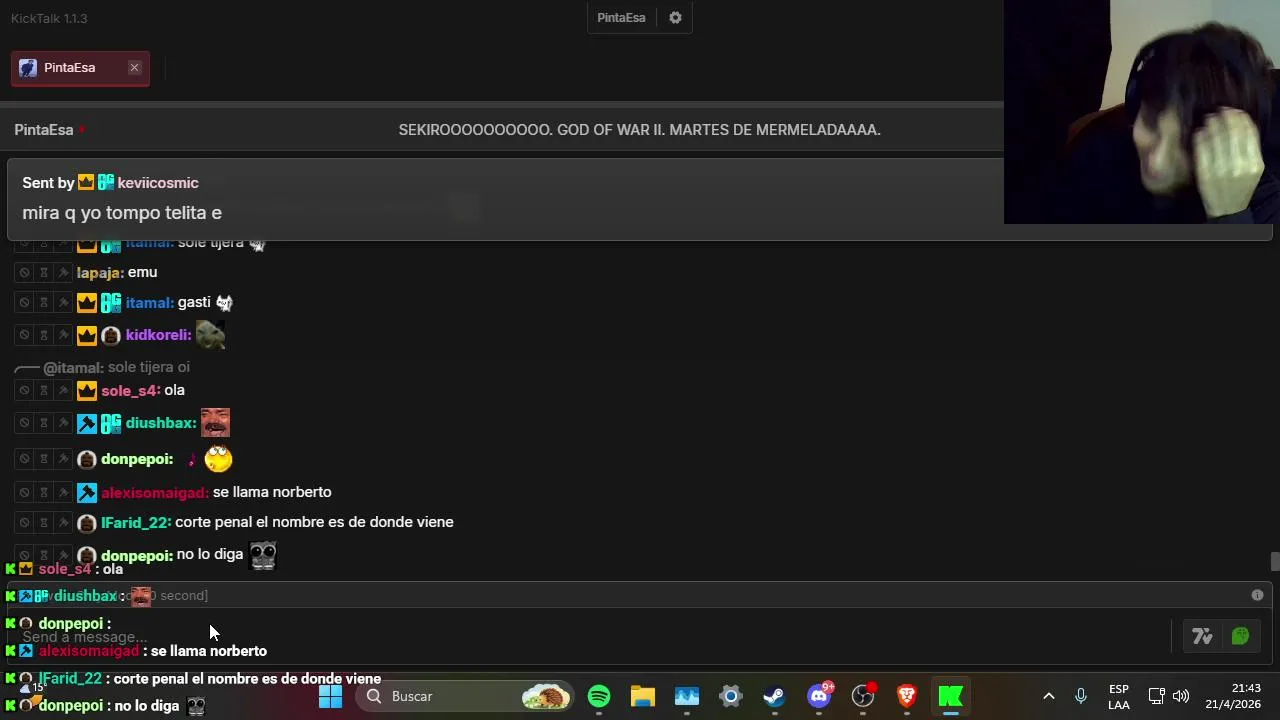Image resolution: width=1280 pixels, height=720 pixels.
Task: Open kidkoreli's user card
Action: [x=158, y=335]
